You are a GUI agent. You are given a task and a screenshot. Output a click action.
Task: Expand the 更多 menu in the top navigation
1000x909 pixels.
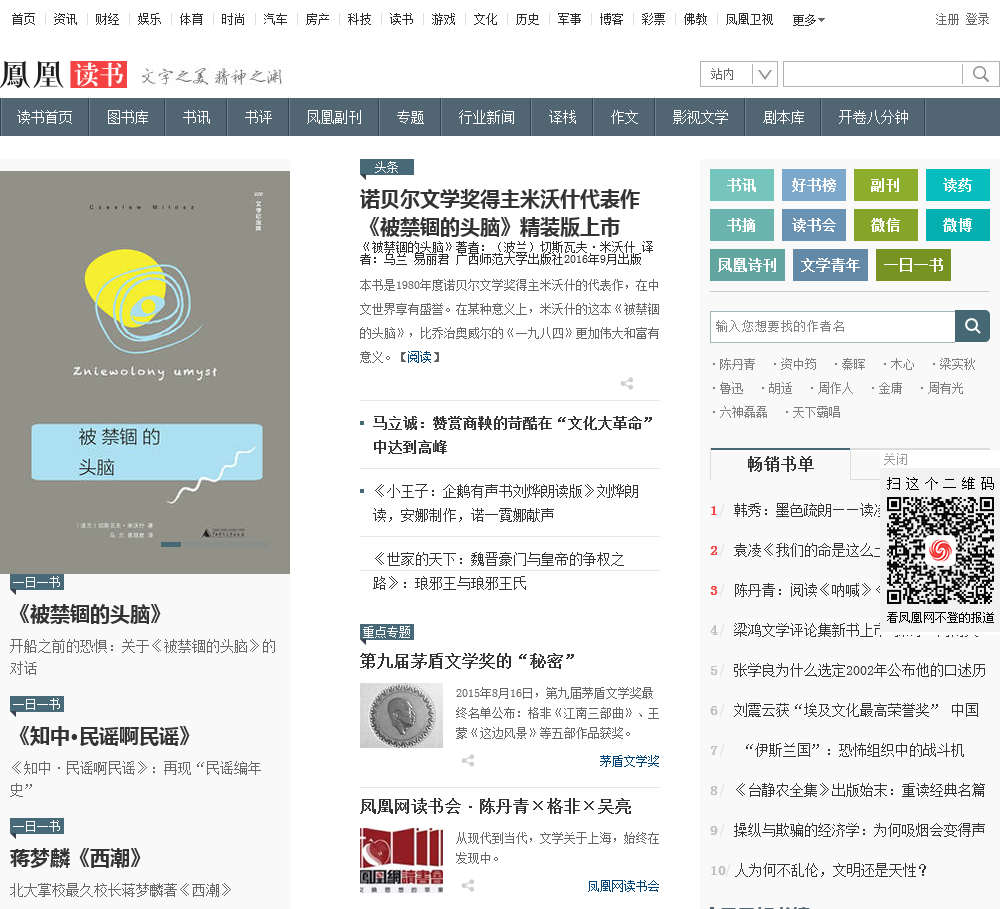[x=808, y=20]
